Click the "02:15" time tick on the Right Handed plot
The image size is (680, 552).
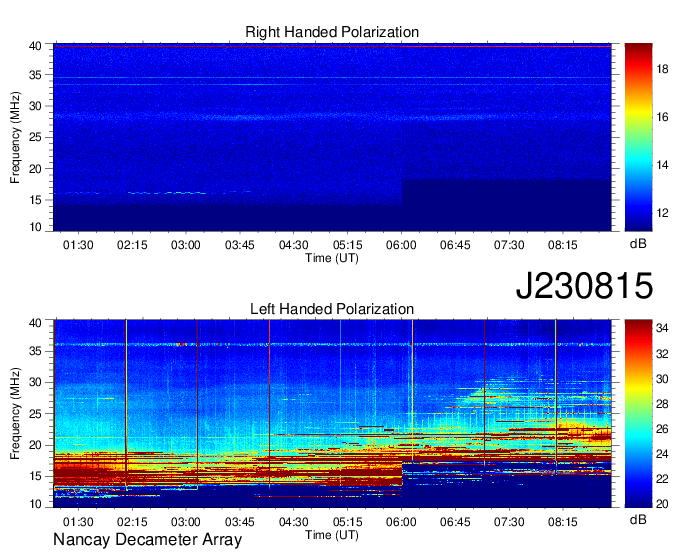pos(132,245)
